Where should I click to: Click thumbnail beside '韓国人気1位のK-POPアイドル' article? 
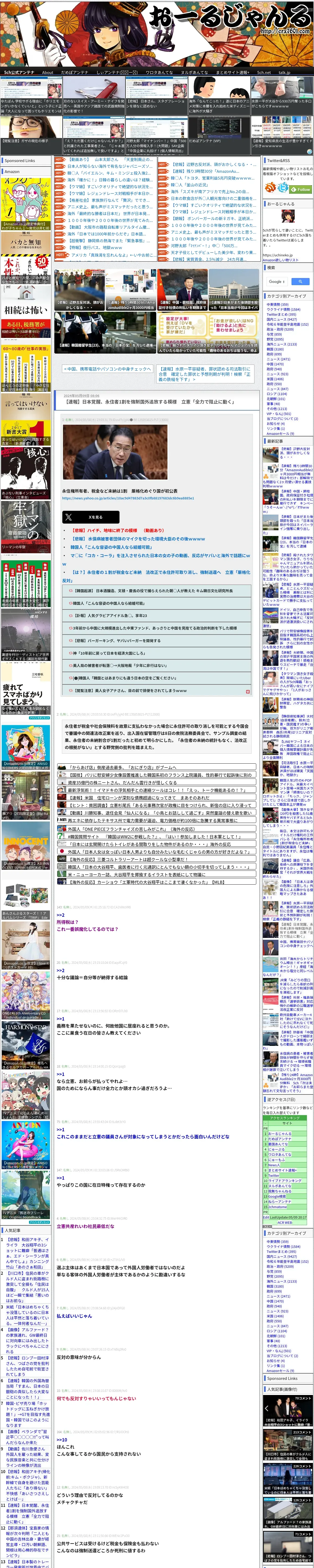pos(271,785)
